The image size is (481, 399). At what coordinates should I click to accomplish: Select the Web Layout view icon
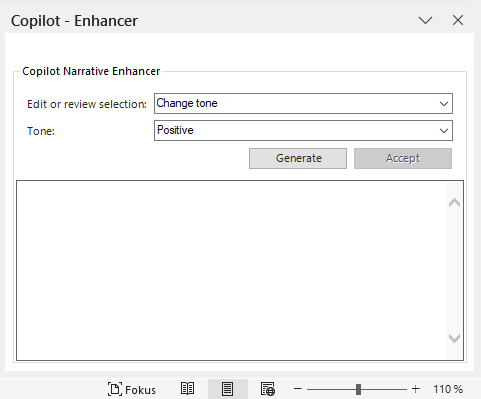pyautogui.click(x=268, y=389)
